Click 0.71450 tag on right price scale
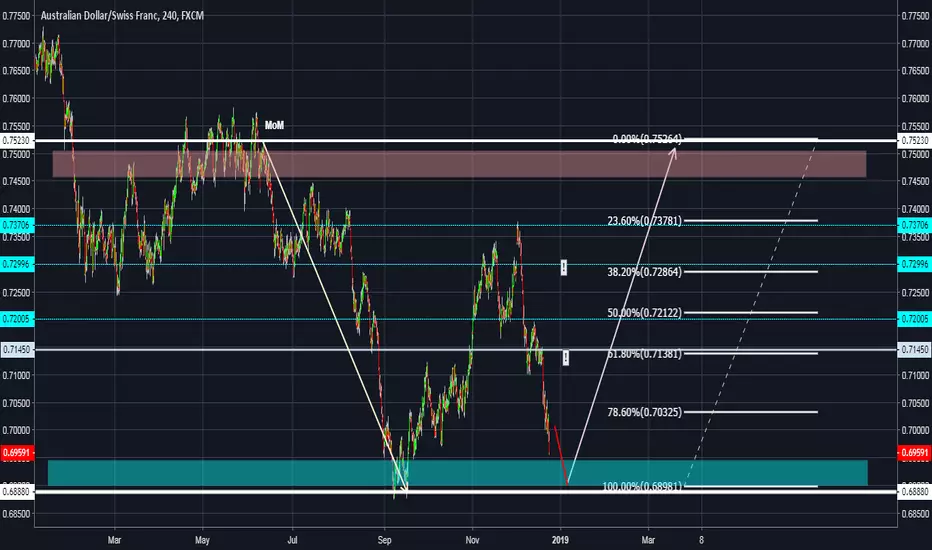932x550 pixels. pyautogui.click(x=914, y=350)
